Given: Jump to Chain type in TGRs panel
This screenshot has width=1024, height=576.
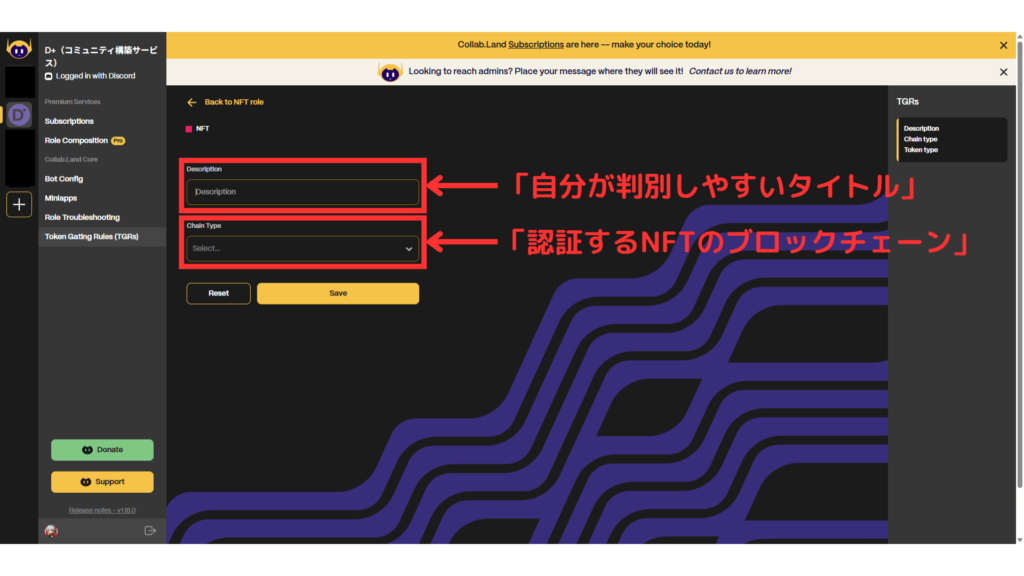Looking at the screenshot, I should point(921,139).
